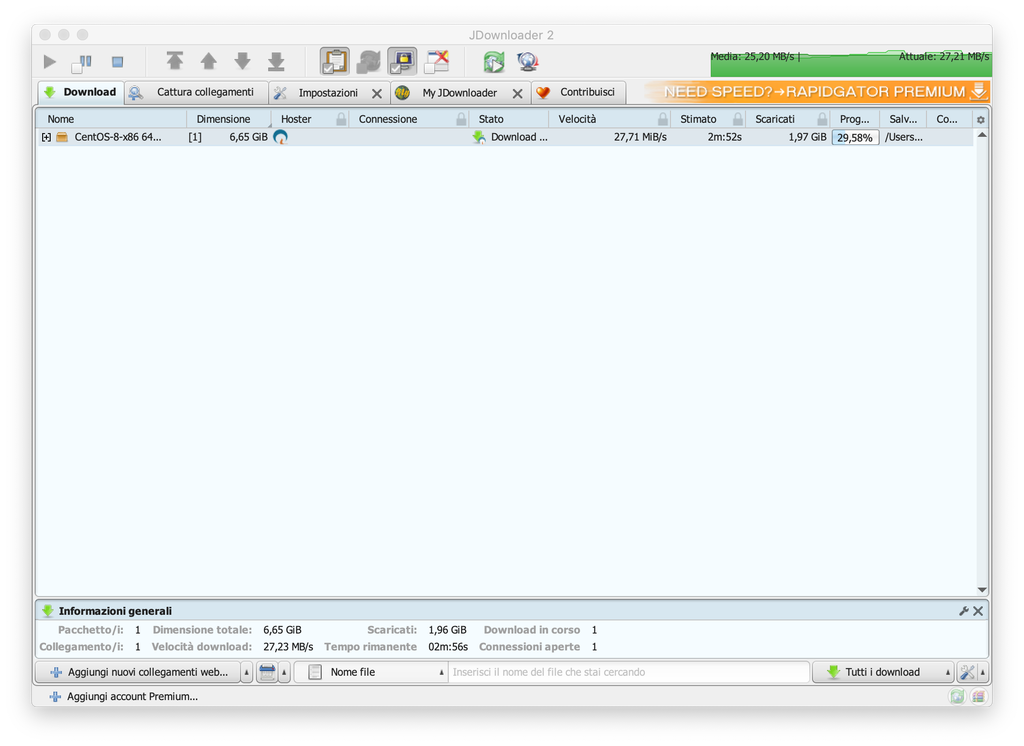
Task: Select the CentOS-8-x86 64... package name
Action: (x=118, y=137)
